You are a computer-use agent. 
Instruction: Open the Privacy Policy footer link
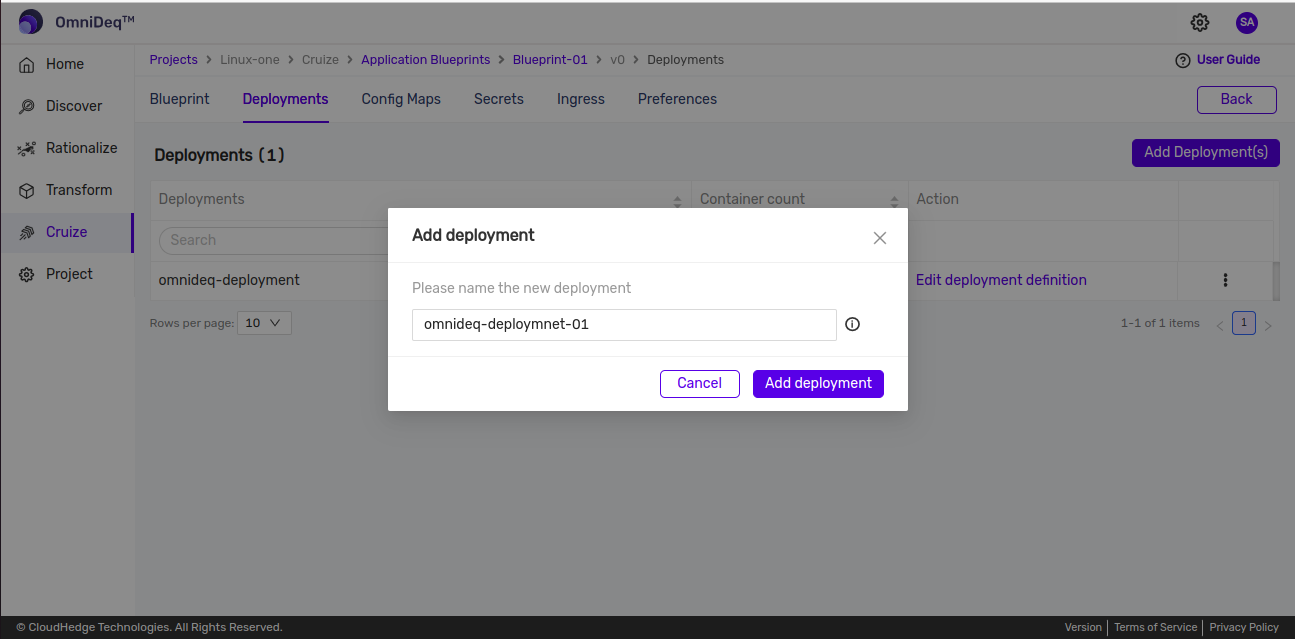coord(1244,627)
